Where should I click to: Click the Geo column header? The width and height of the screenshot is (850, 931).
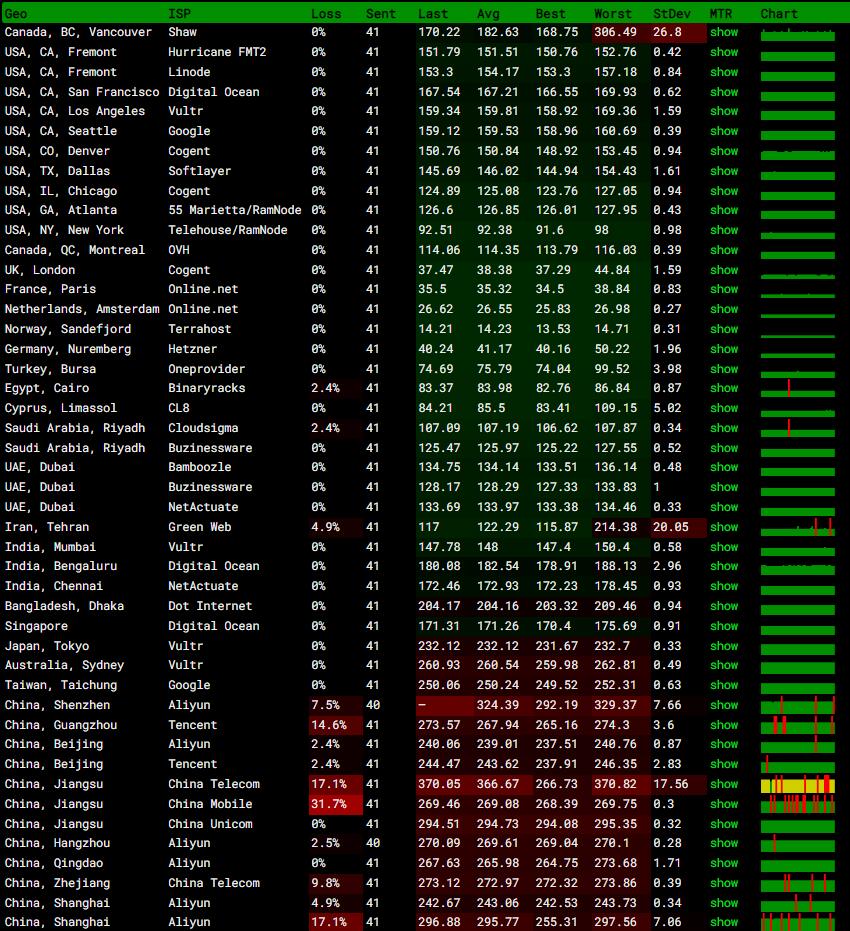[x=15, y=14]
